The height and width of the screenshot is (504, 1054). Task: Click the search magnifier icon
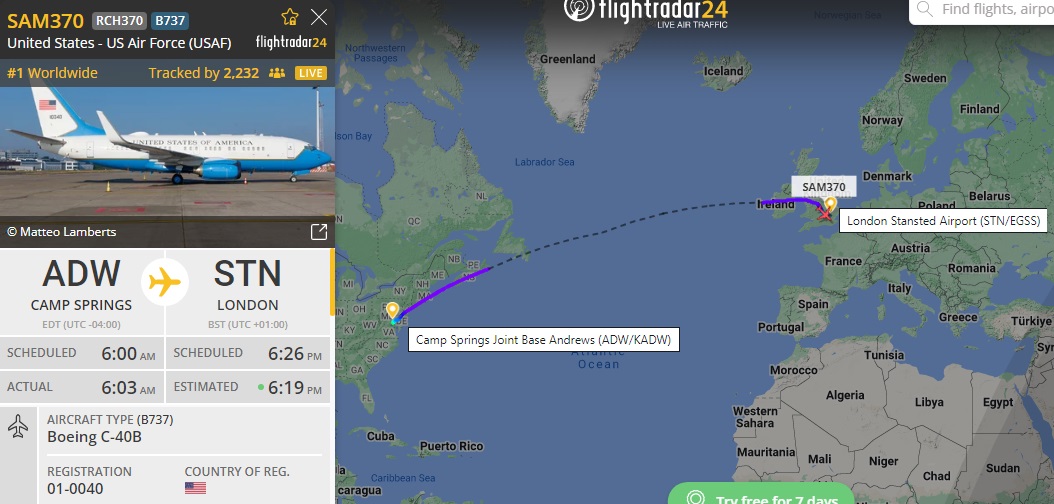[x=925, y=9]
